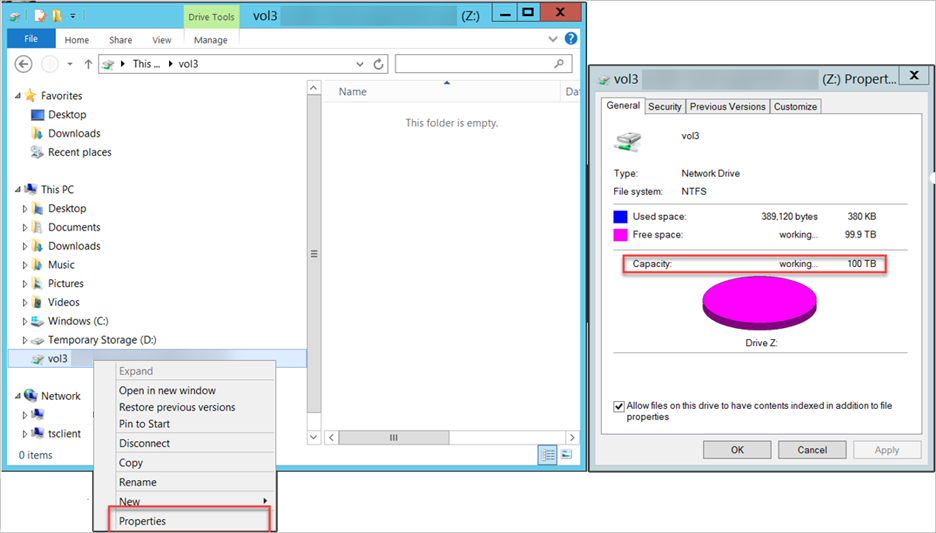Open the Home ribbon tab

(77, 40)
